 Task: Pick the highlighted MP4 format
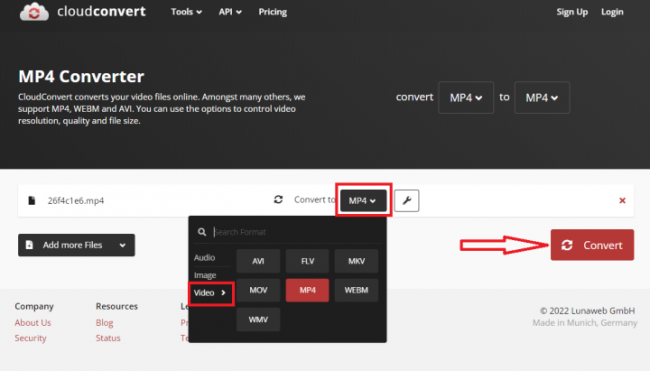point(307,290)
